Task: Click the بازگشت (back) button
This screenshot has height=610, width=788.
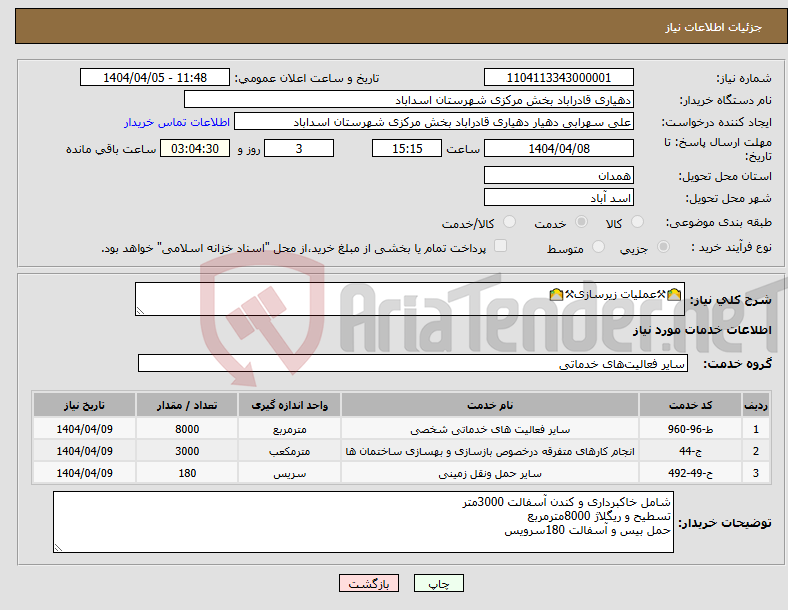Action: point(369,583)
